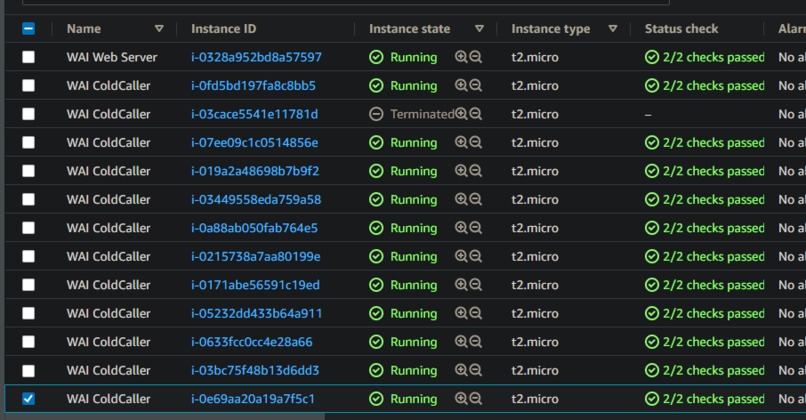806x420 pixels.
Task: Click zoom-out filter icon for i-019a2a48698b7b9f2
Action: pyautogui.click(x=475, y=171)
